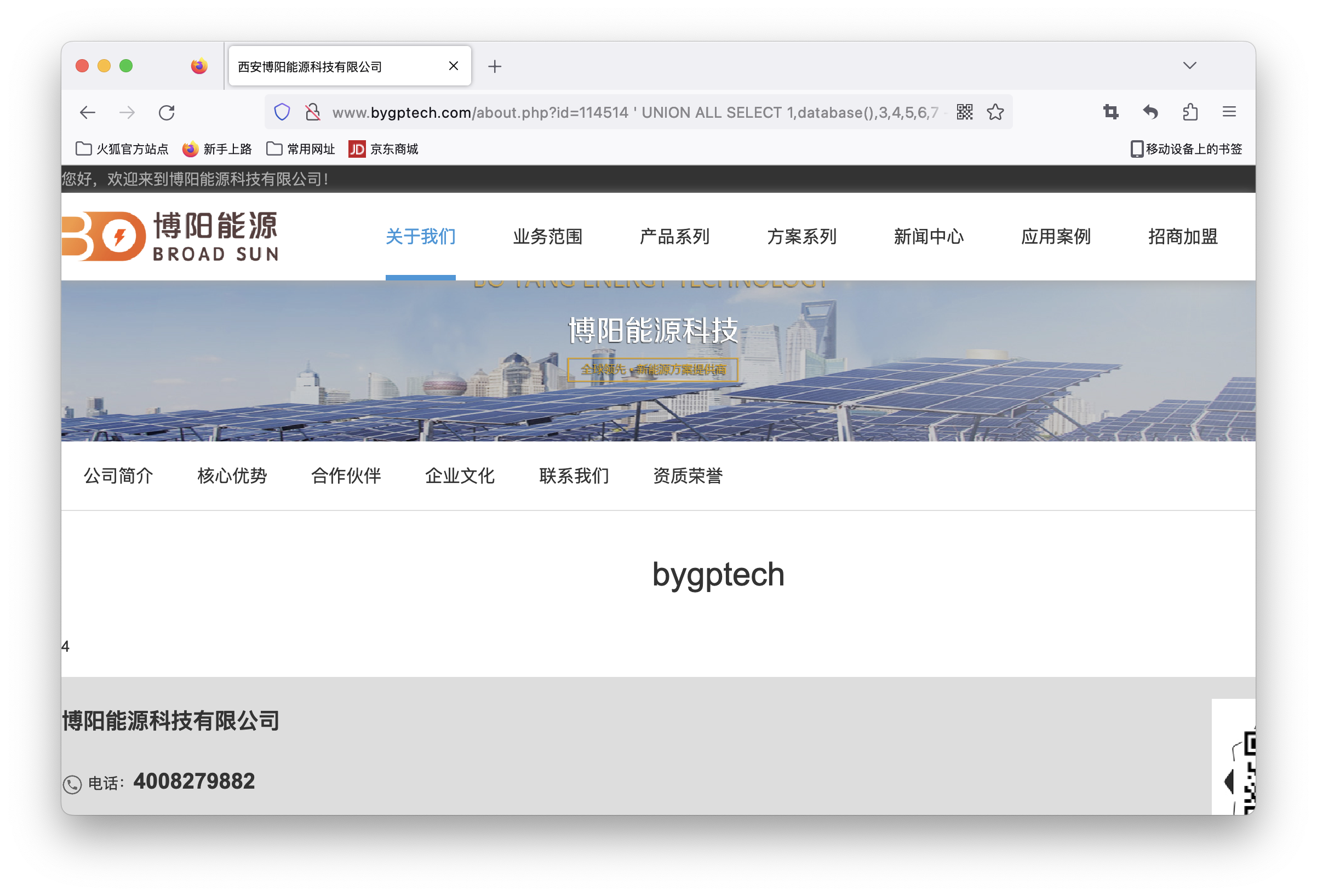The width and height of the screenshot is (1317, 896).
Task: Click the undo arrow toolbar icon
Action: tap(1150, 112)
